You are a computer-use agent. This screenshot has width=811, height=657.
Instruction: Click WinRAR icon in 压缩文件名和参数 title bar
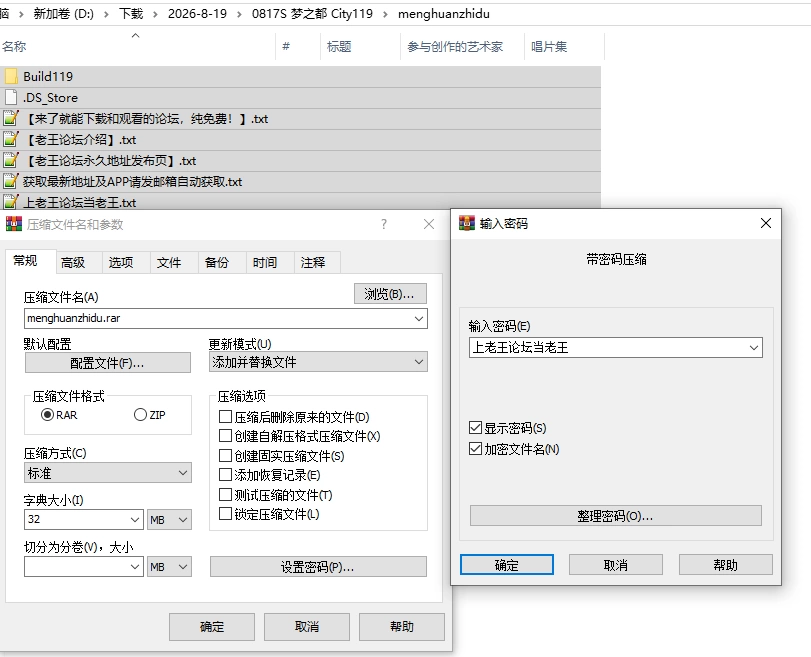(14, 224)
